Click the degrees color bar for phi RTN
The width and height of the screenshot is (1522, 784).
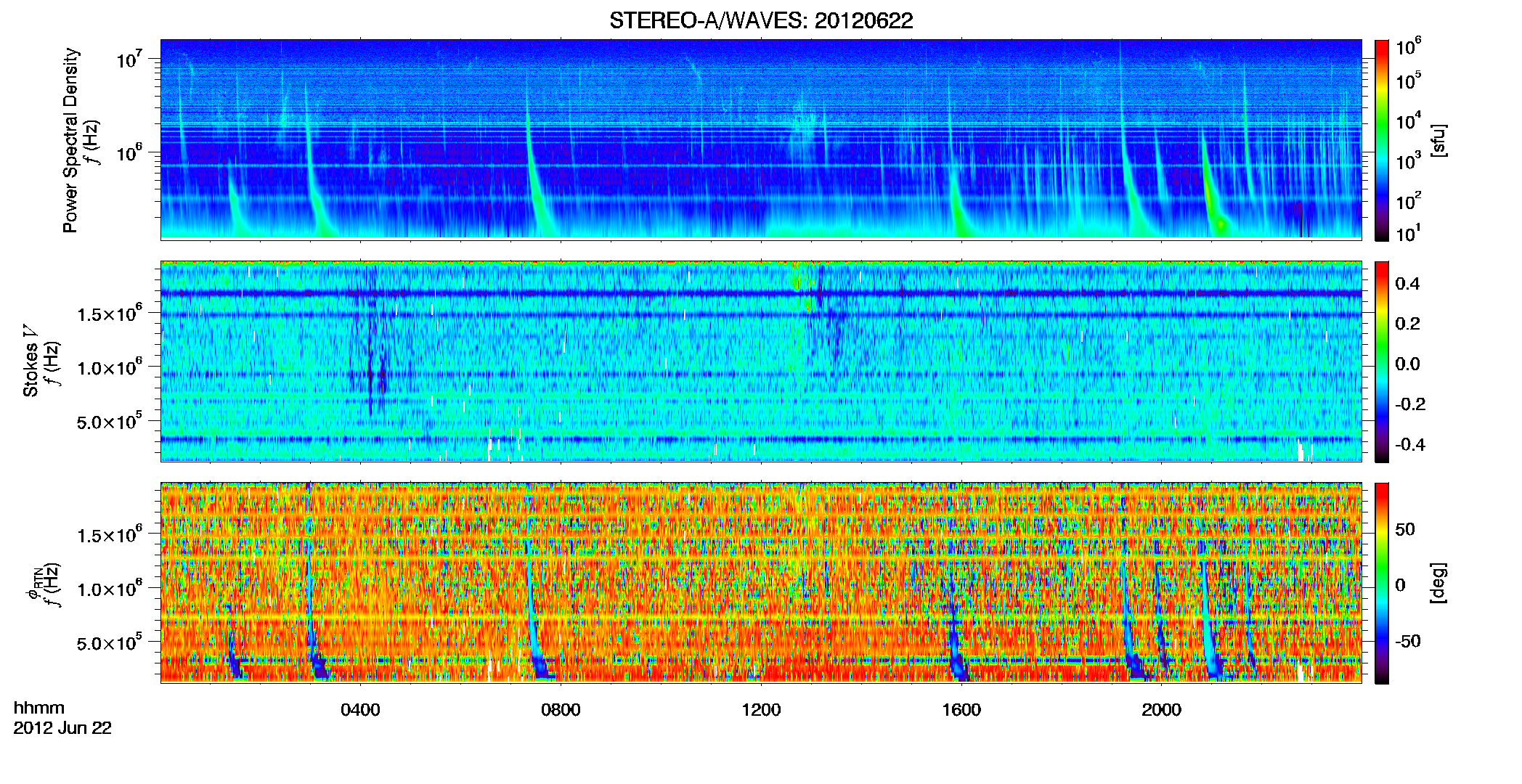click(1382, 583)
